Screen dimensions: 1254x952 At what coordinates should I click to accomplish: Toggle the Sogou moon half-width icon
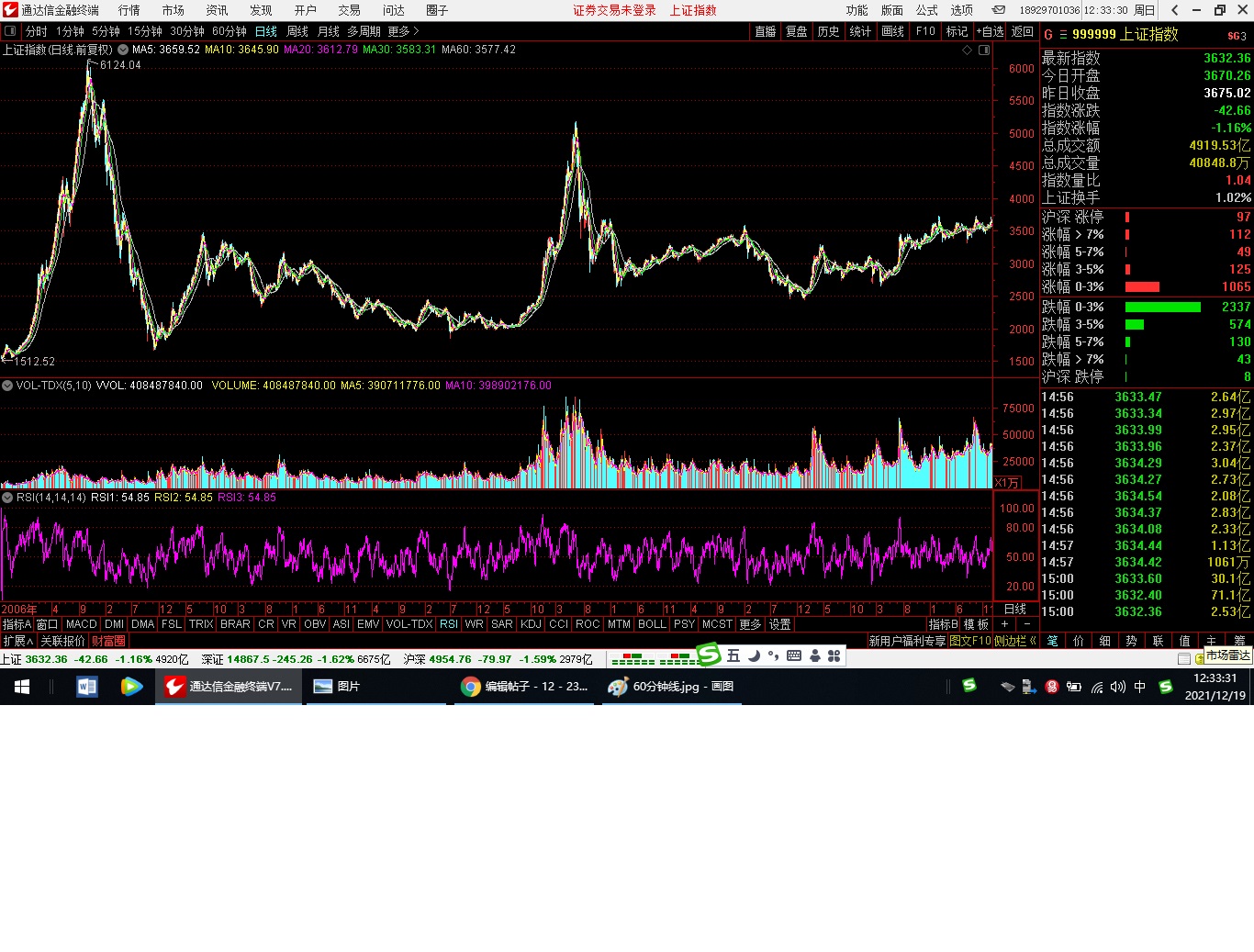(754, 655)
